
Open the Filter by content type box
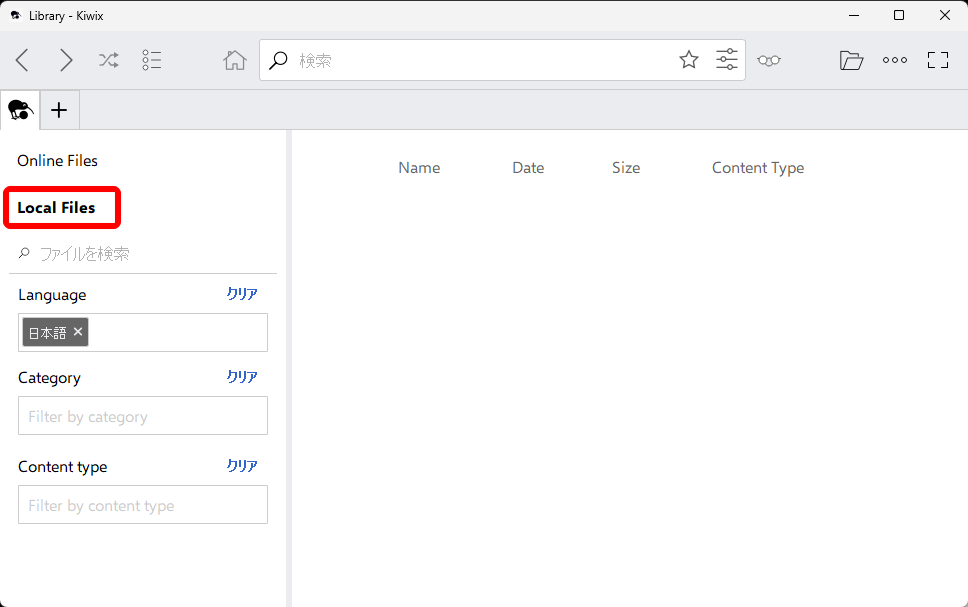[143, 505]
